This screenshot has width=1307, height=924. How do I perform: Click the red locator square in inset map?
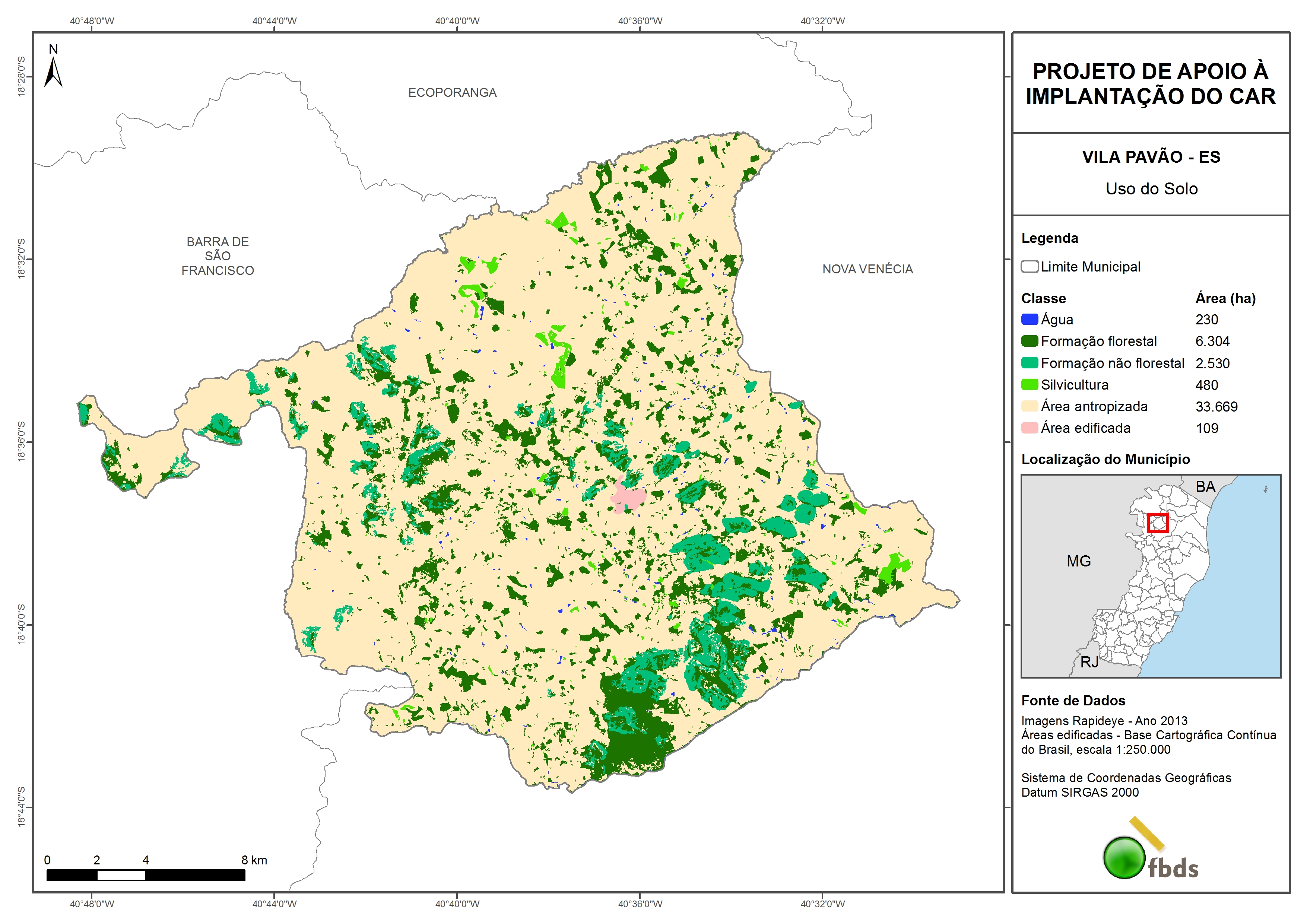[x=1157, y=523]
